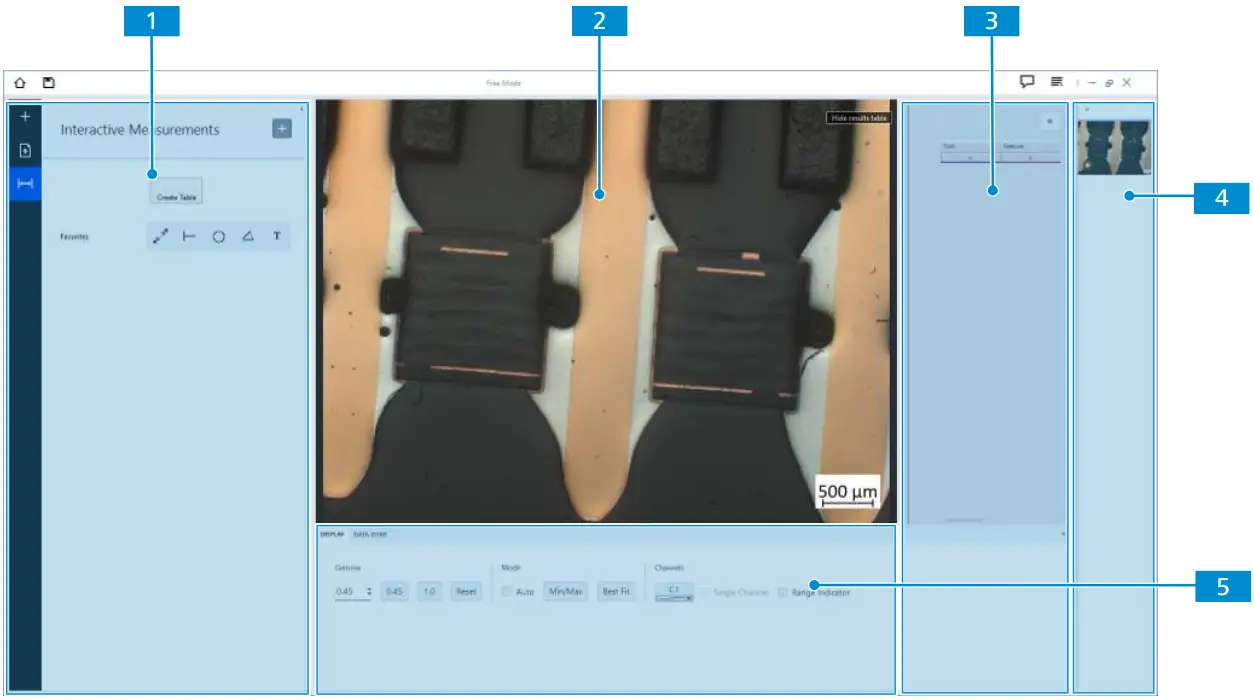The image size is (1254, 700).
Task: Add a tool via Interactive Measurements plus button
Action: pyautogui.click(x=282, y=129)
